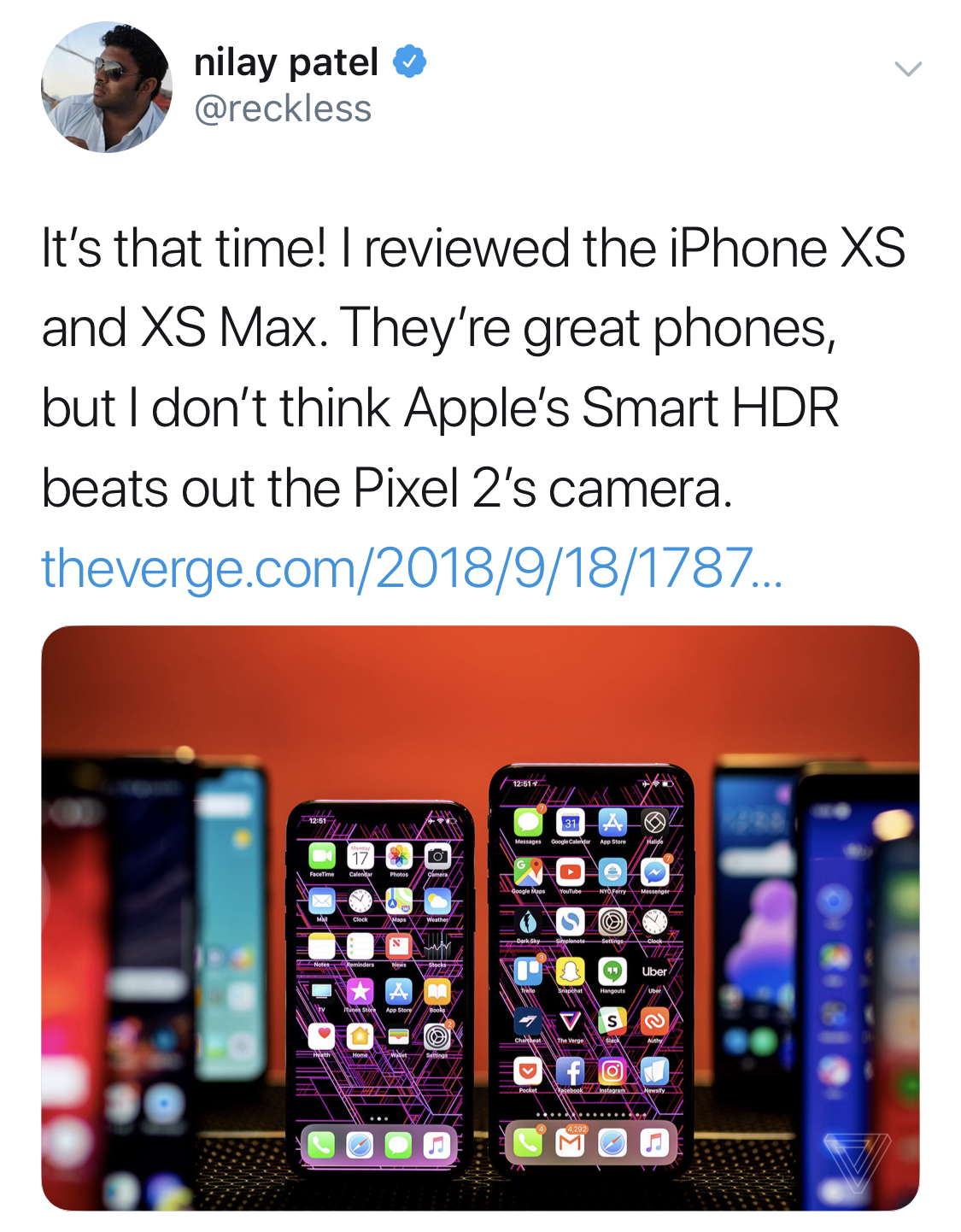Tap the blue verified badge
The image size is (961, 1232).
[x=410, y=62]
